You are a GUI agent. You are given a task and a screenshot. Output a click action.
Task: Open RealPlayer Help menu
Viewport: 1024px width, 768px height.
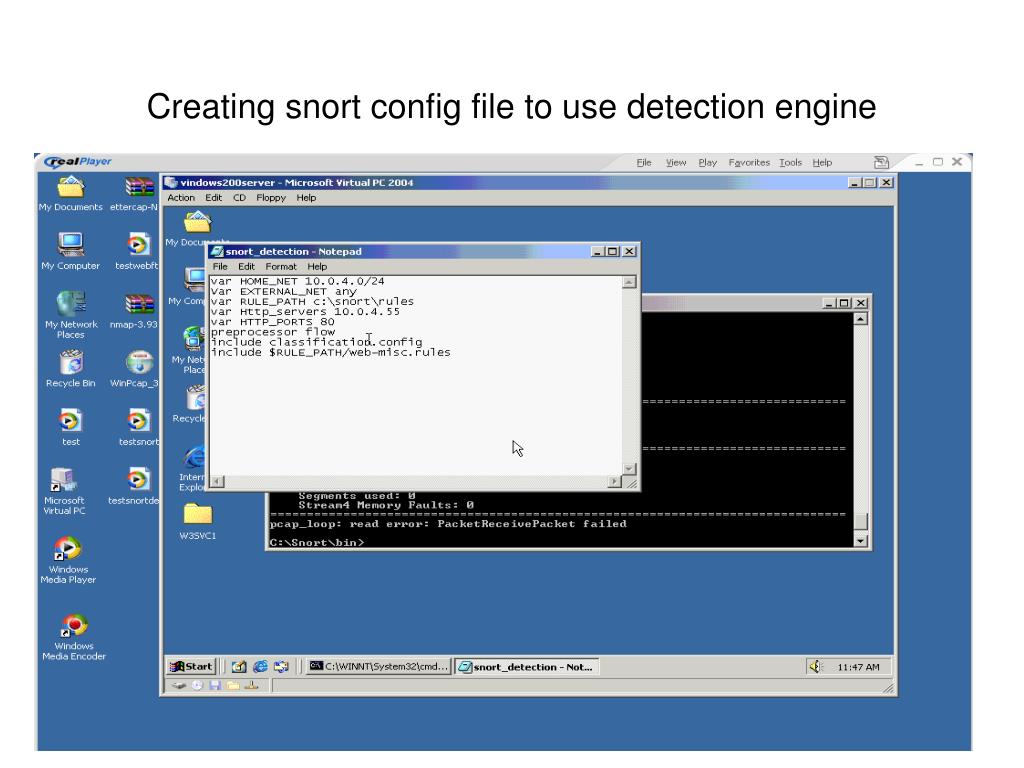coord(822,163)
